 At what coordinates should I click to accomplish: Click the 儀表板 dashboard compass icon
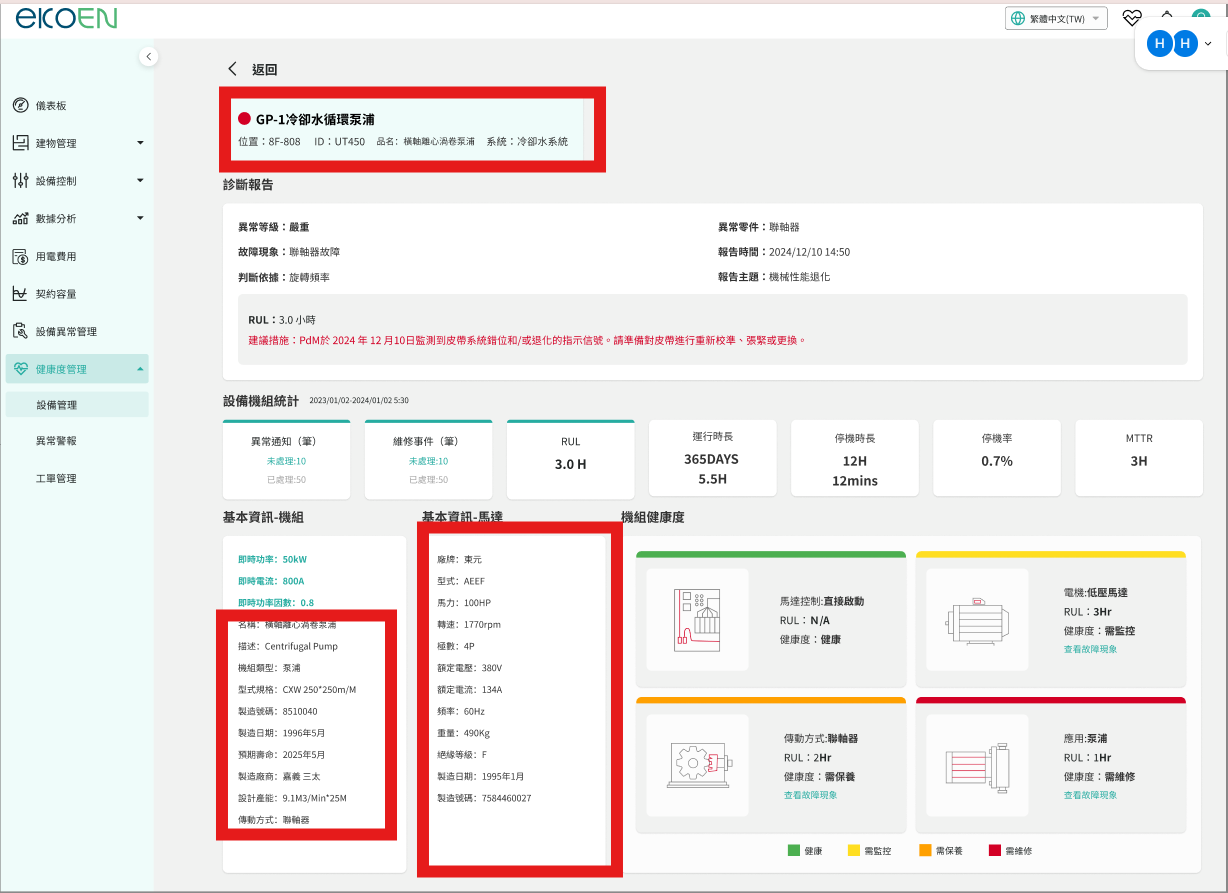coord(20,106)
